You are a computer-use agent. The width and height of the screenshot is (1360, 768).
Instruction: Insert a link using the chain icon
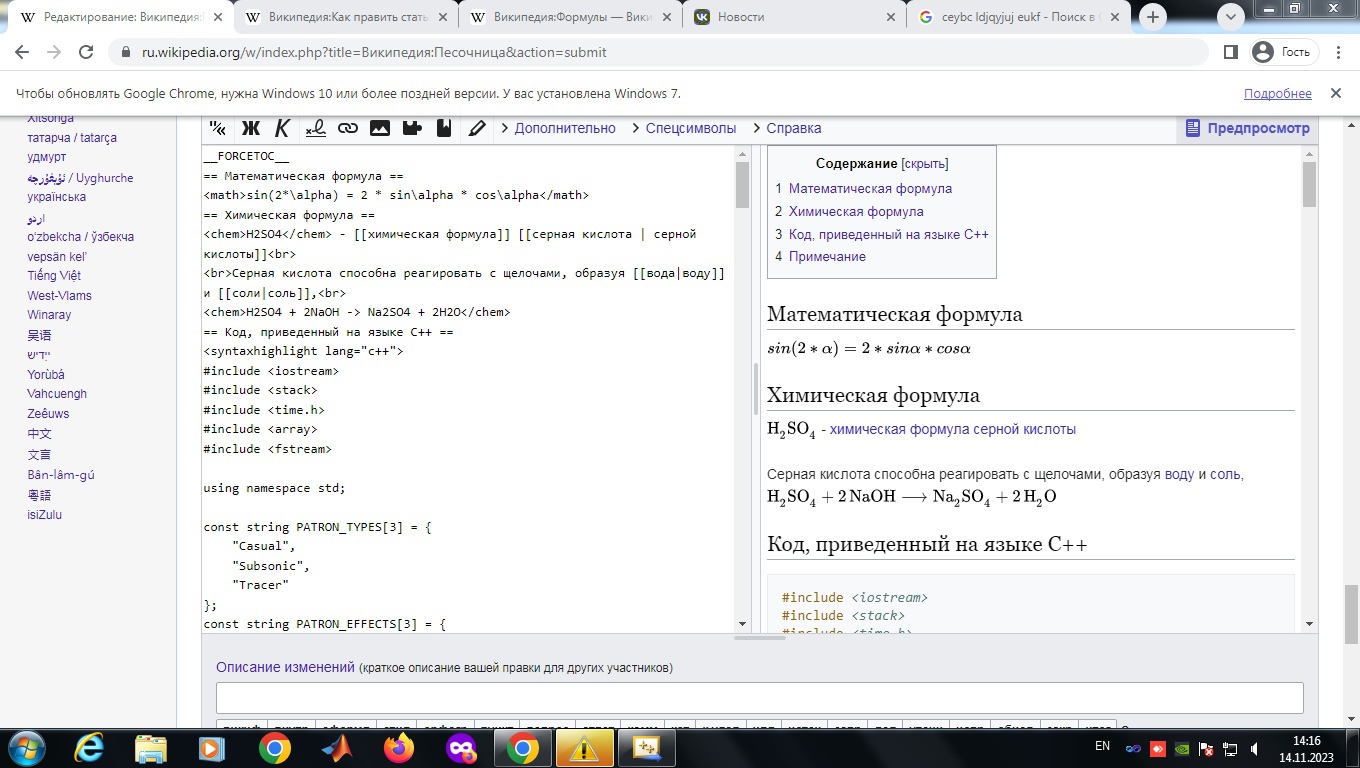point(347,128)
